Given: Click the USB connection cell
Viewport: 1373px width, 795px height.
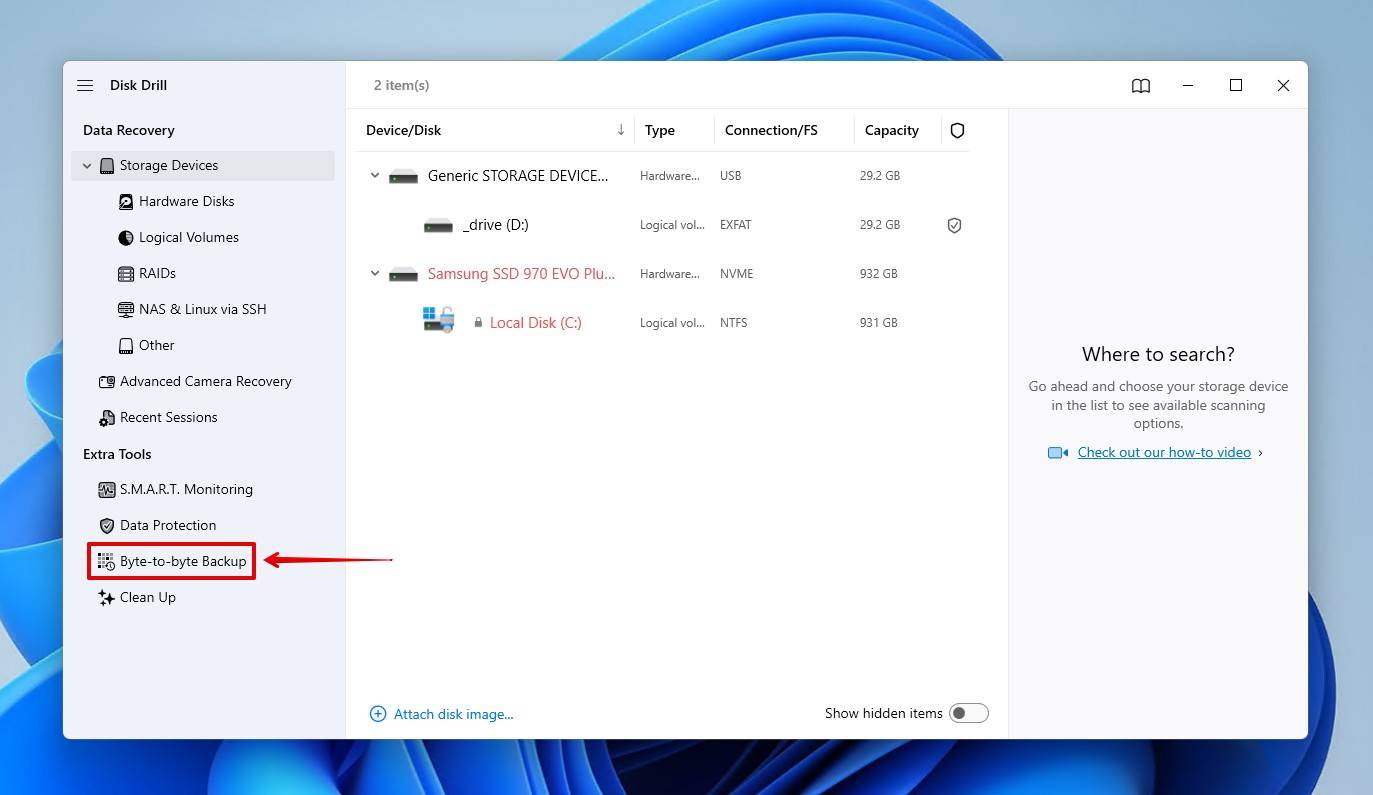Looking at the screenshot, I should pyautogui.click(x=731, y=176).
